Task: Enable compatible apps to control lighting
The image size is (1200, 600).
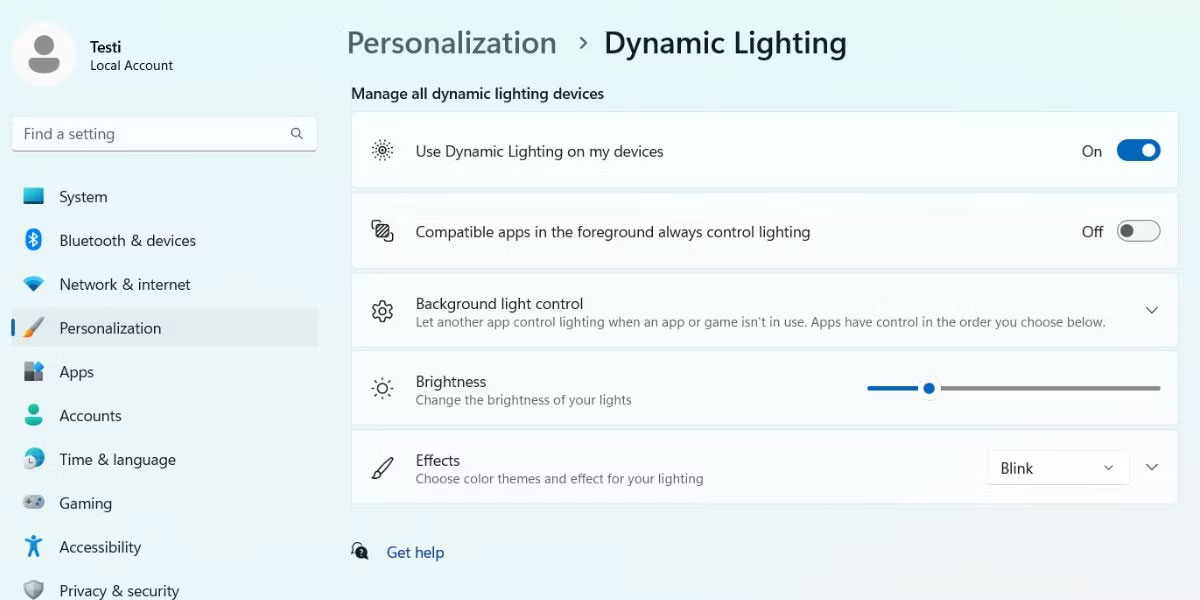Action: tap(1138, 230)
